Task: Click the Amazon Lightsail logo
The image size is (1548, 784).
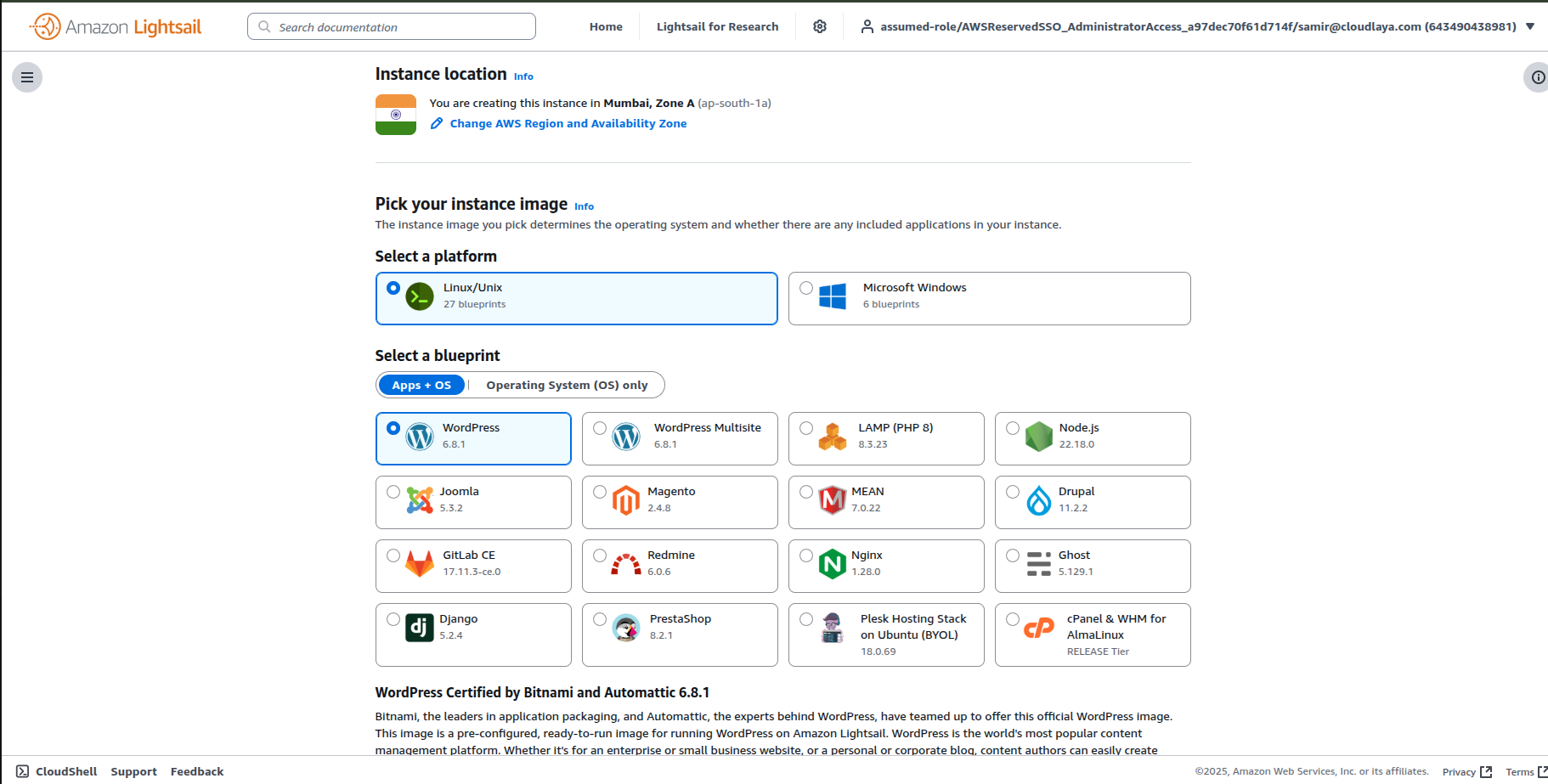Action: point(115,26)
